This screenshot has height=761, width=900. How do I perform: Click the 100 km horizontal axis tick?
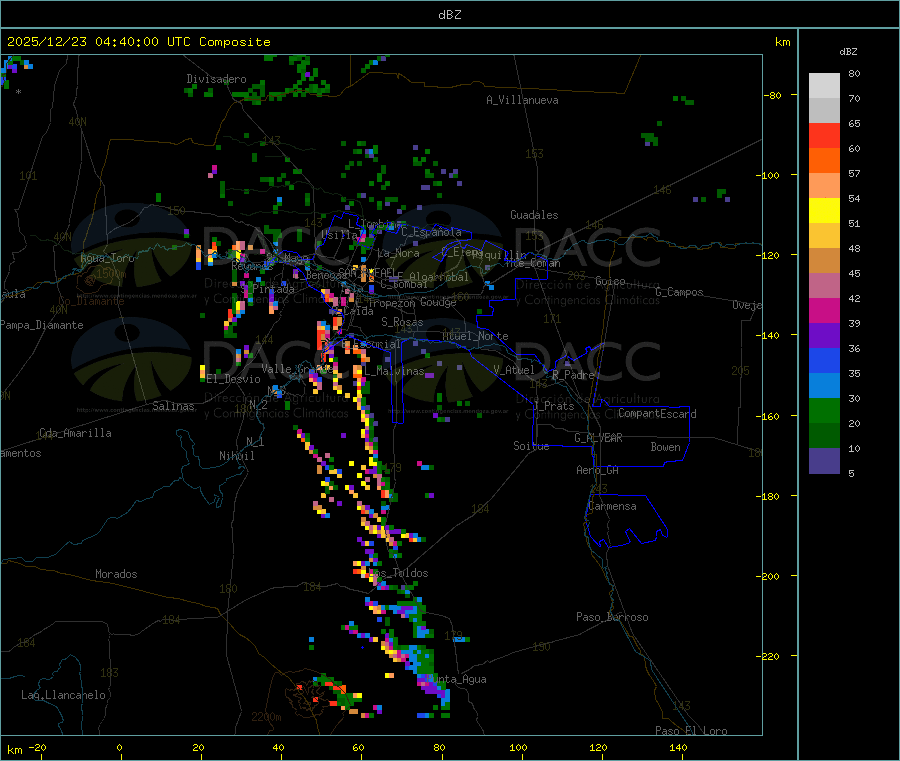click(518, 748)
